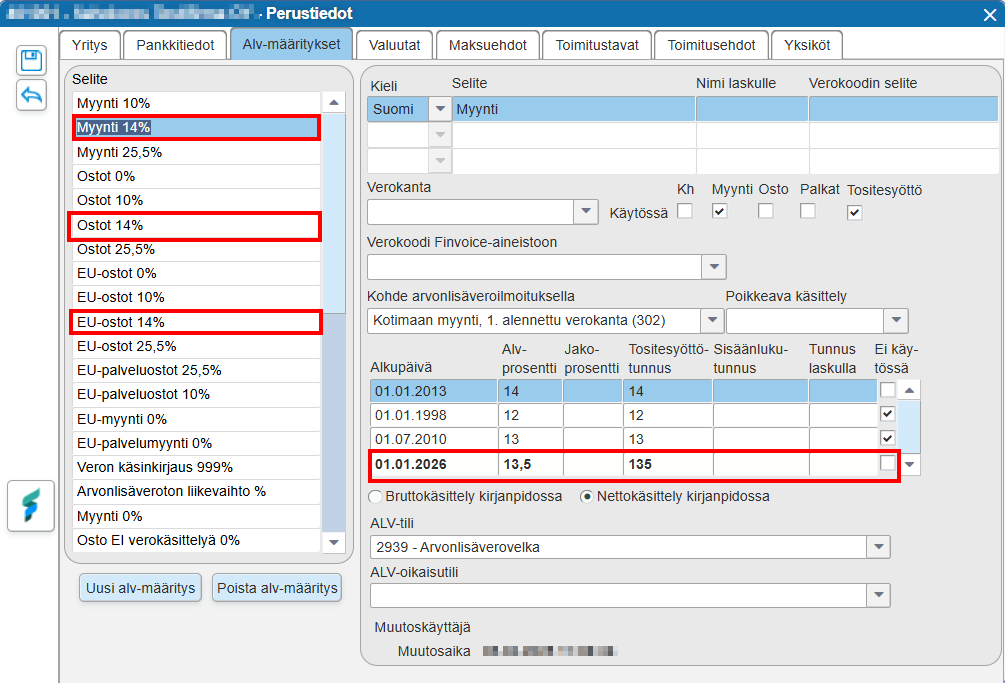1005x683 pixels.
Task: Open the Valuutat tab
Action: coord(395,45)
